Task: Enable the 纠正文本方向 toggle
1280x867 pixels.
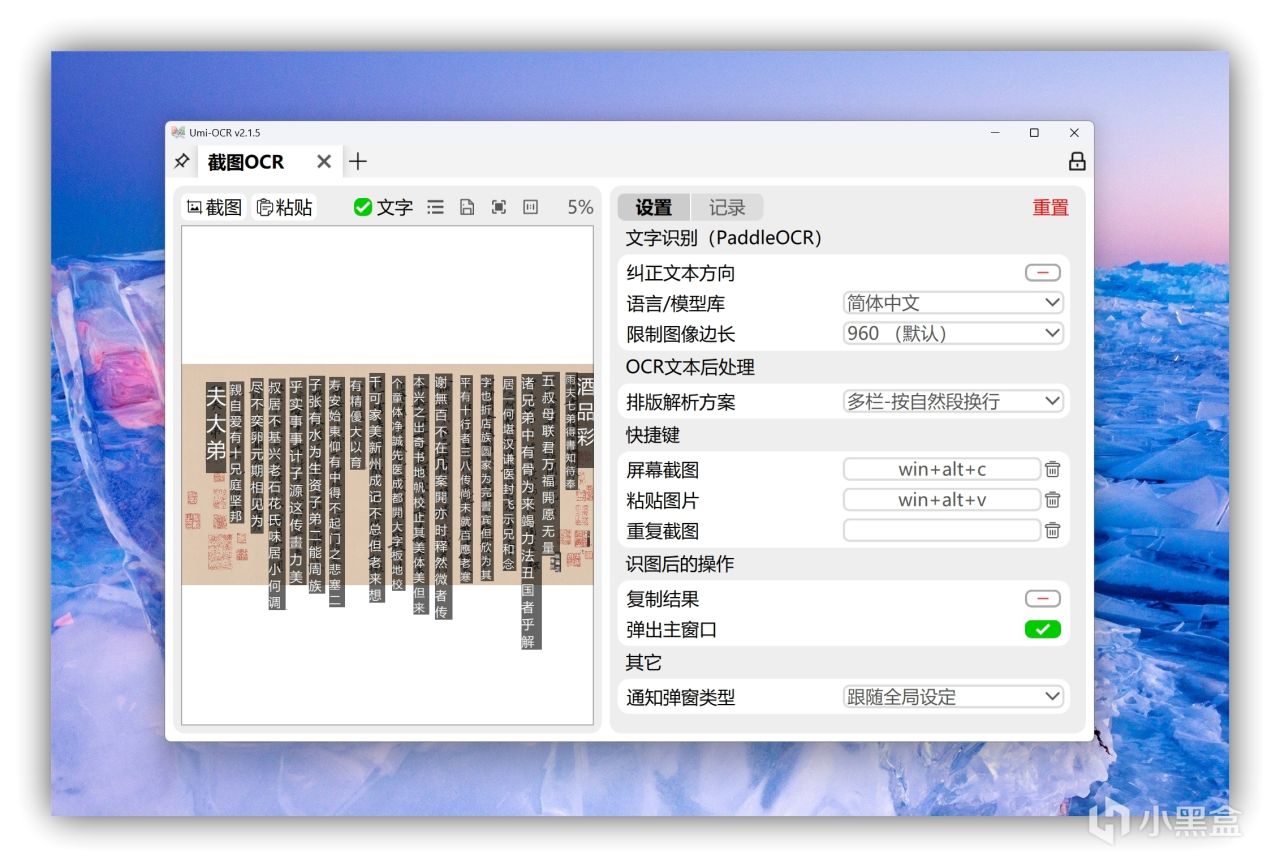Action: tap(1041, 272)
